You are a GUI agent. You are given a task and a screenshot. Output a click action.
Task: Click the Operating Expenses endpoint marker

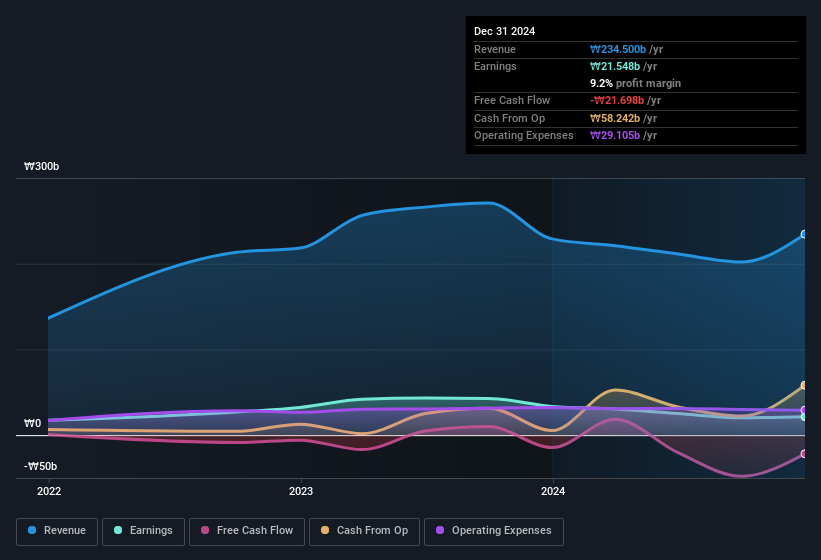pos(804,410)
